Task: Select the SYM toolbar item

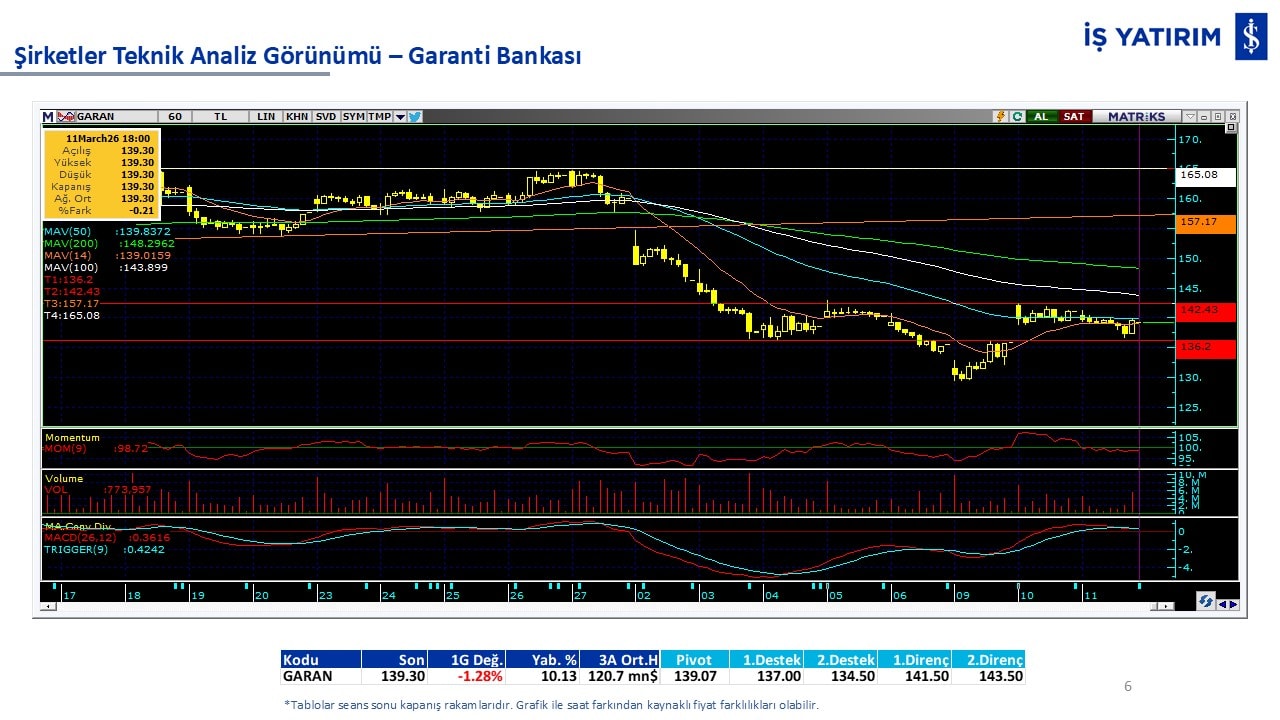Action: tap(353, 117)
